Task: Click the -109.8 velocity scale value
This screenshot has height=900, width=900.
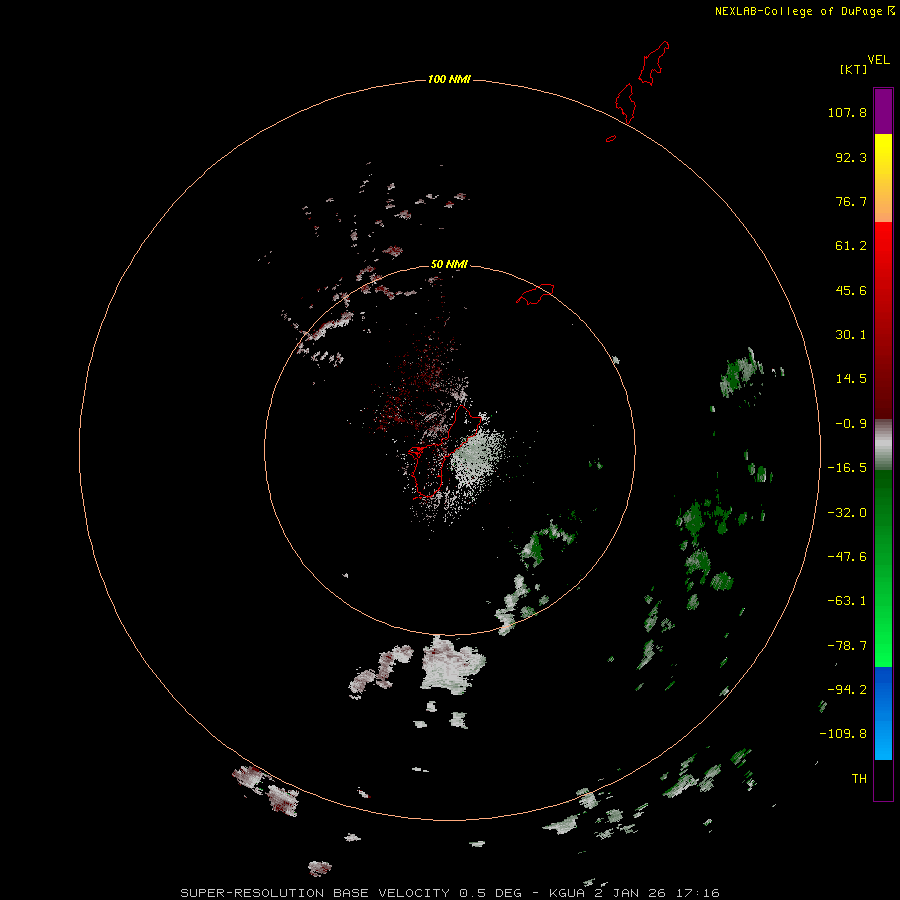Action: tap(843, 734)
